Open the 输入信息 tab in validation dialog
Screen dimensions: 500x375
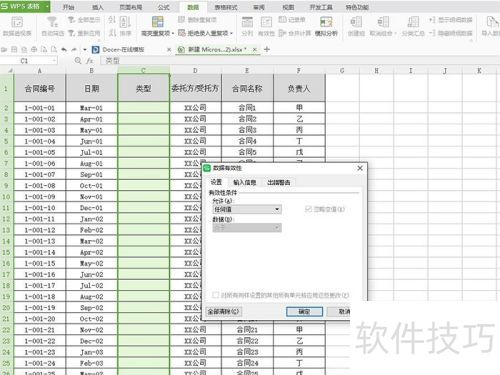(x=245, y=182)
